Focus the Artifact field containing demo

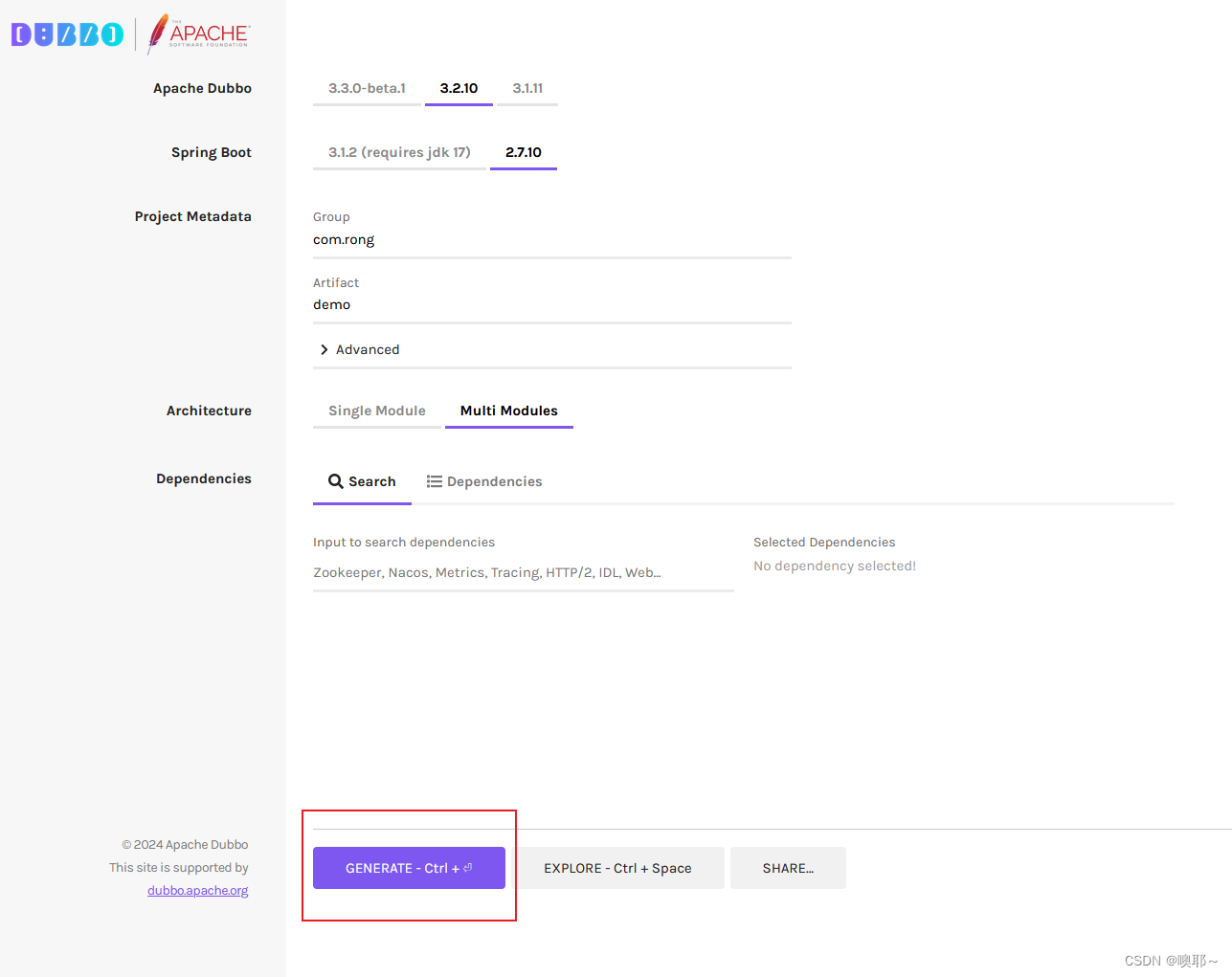point(552,305)
